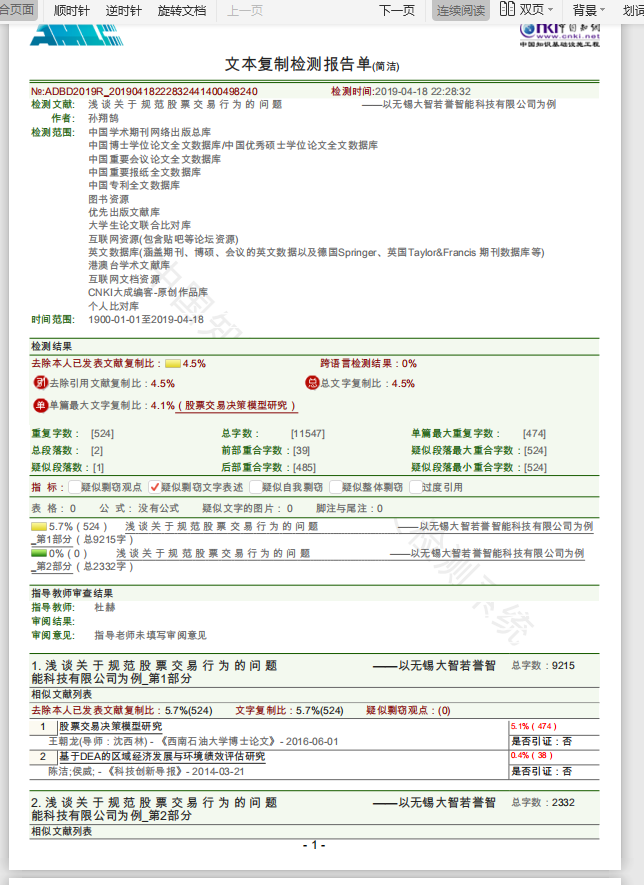Check the 疑似整体剽窃 checkbox

tap(335, 487)
